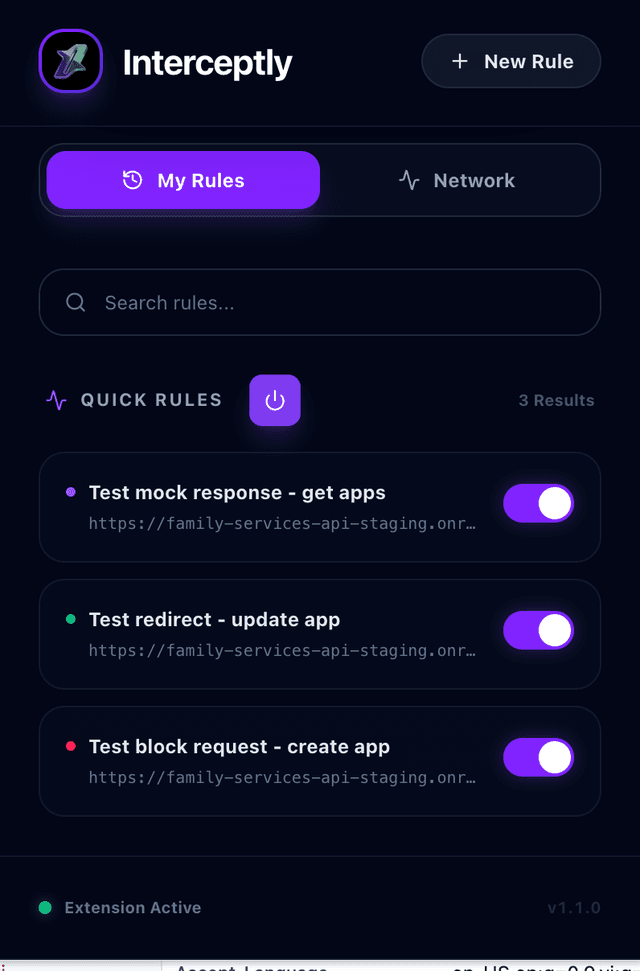Click the Interceptly logo icon
The image size is (640, 971).
tap(70, 61)
